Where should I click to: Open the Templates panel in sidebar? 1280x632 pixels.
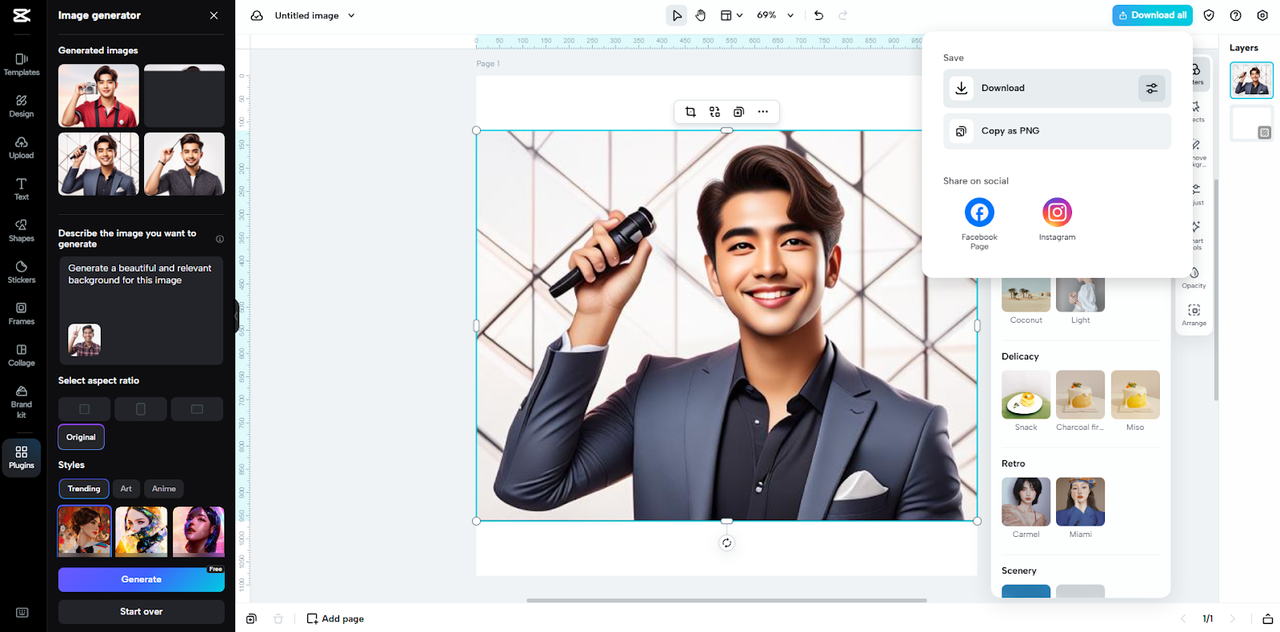(21, 64)
